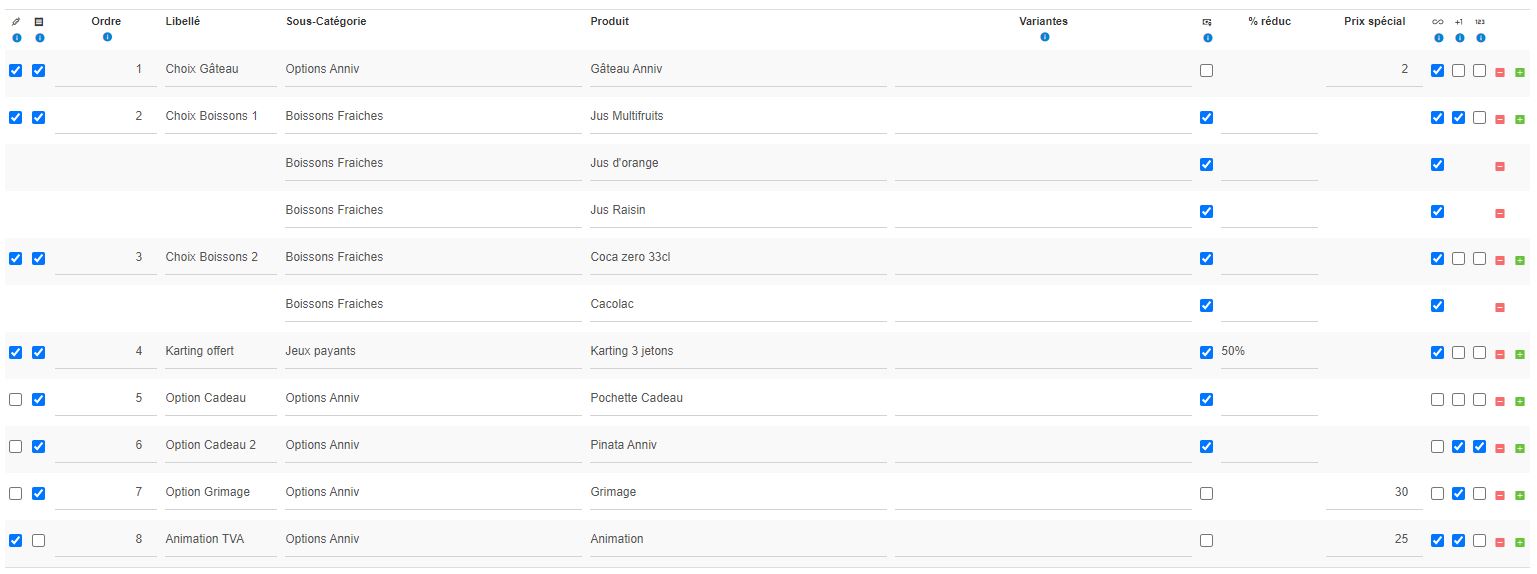Check the 123 checkbox on Option Grimage row

pyautogui.click(x=1479, y=493)
